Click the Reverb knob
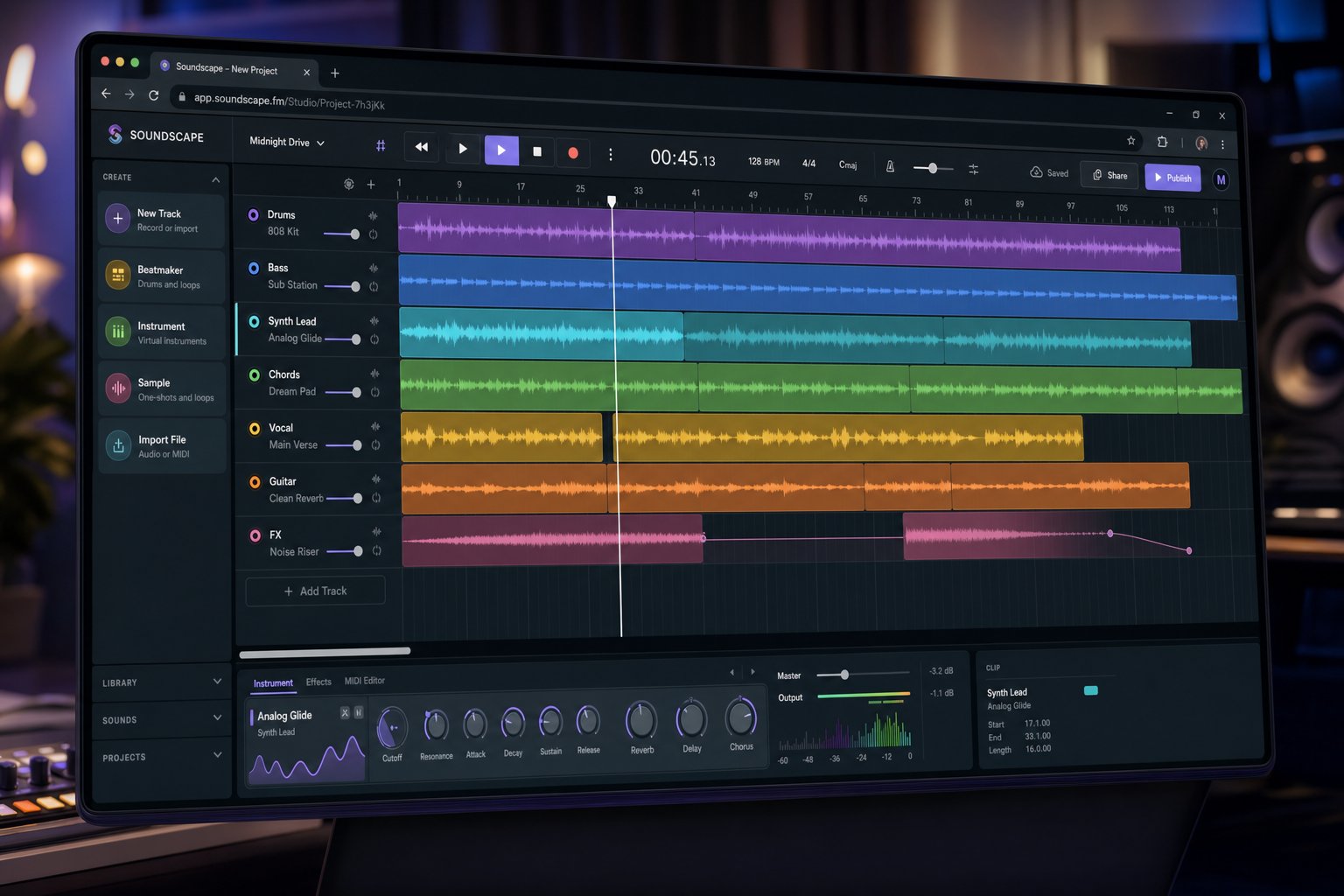 click(641, 720)
